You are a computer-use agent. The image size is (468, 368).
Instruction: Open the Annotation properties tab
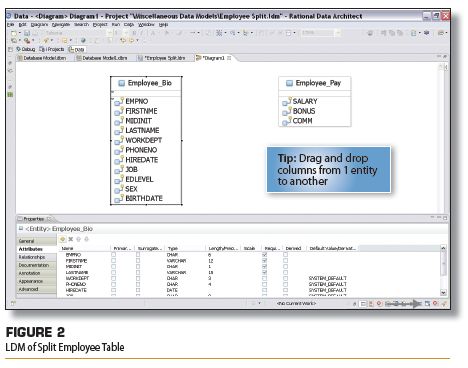37,273
